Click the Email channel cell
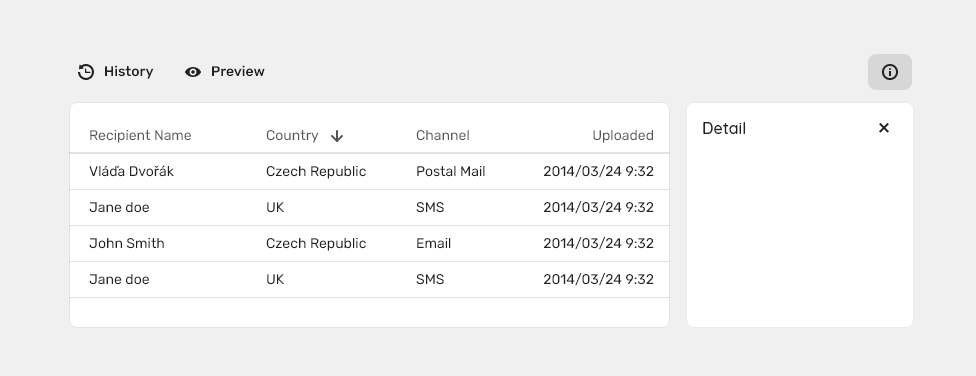Viewport: 976px width, 376px height. [433, 244]
